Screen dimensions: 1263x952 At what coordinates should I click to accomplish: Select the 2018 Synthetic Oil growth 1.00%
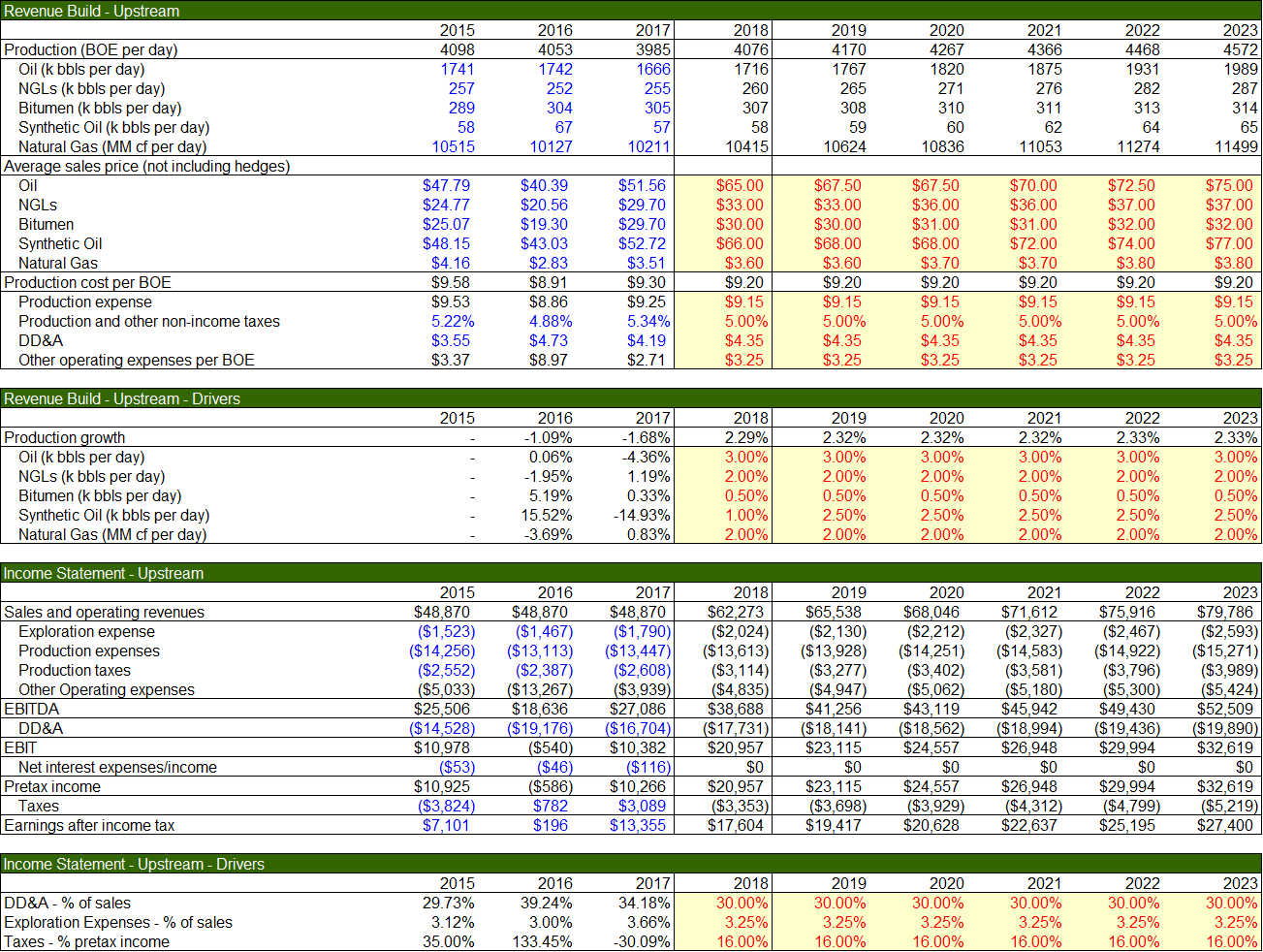pyautogui.click(x=746, y=515)
